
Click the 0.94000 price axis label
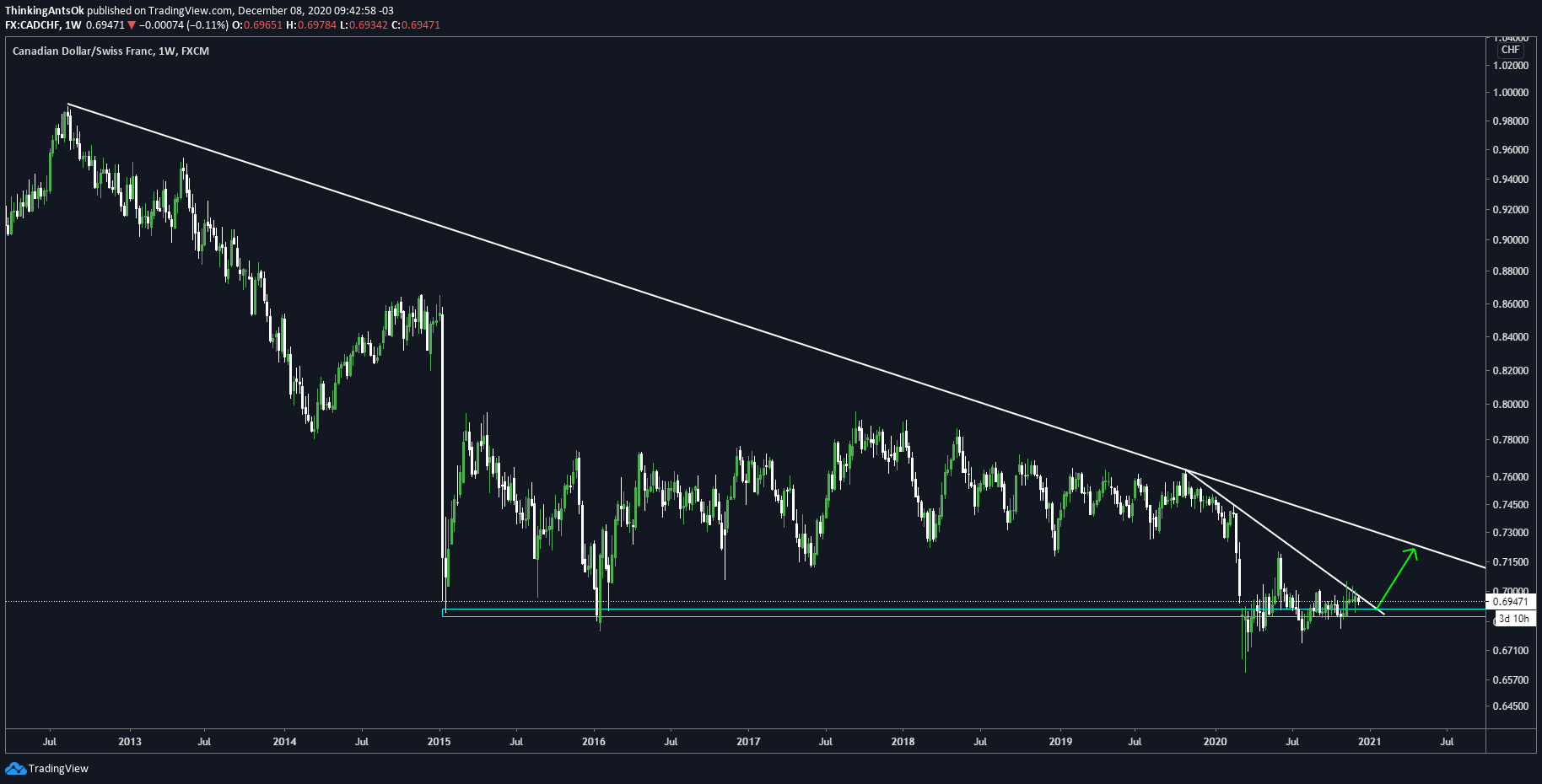click(x=1511, y=180)
